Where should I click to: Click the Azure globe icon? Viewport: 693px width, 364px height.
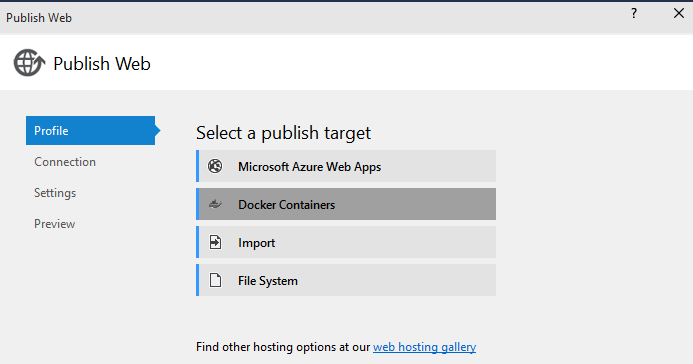pyautogui.click(x=215, y=166)
